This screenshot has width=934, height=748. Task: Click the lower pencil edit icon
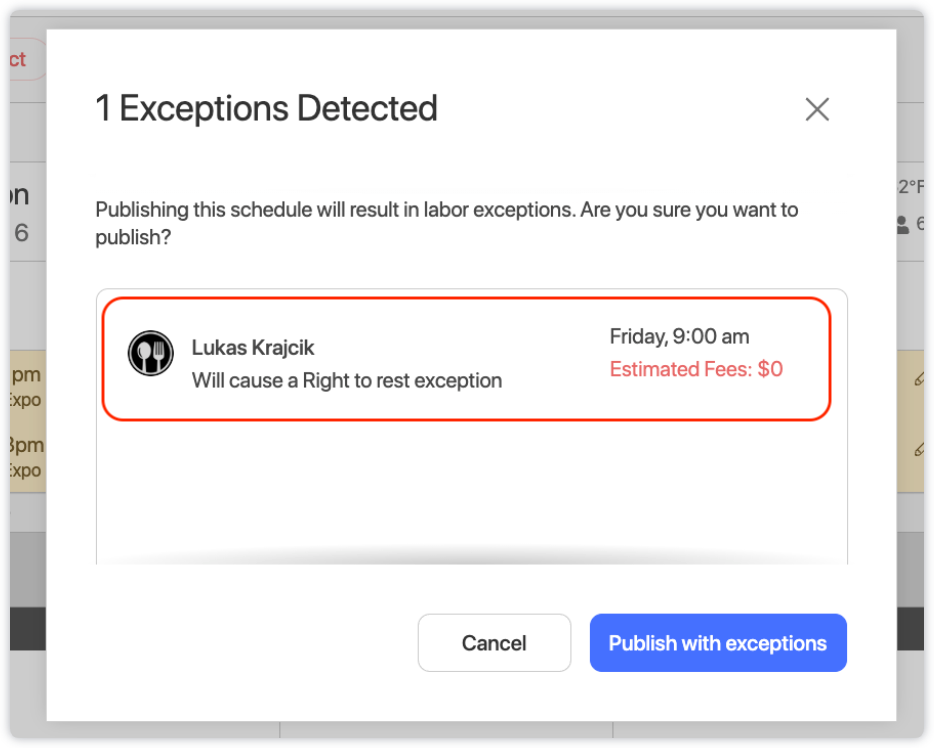point(919,449)
